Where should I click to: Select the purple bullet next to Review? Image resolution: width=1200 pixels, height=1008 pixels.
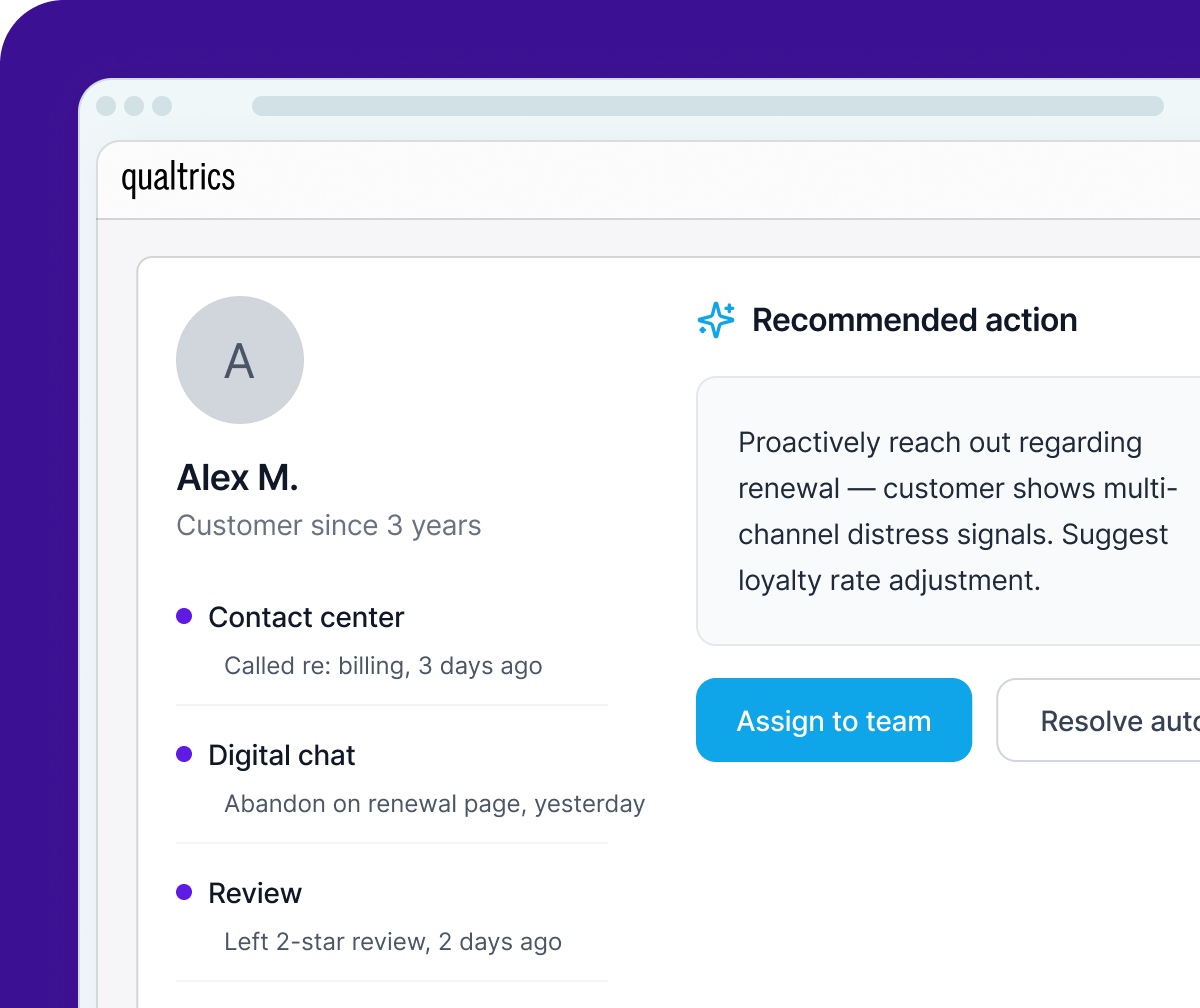(x=184, y=893)
